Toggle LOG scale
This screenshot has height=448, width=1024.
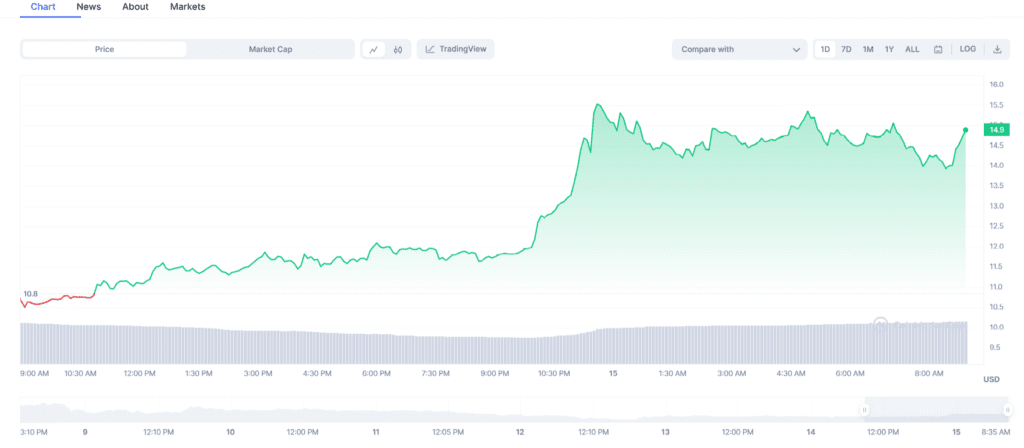pyautogui.click(x=968, y=49)
